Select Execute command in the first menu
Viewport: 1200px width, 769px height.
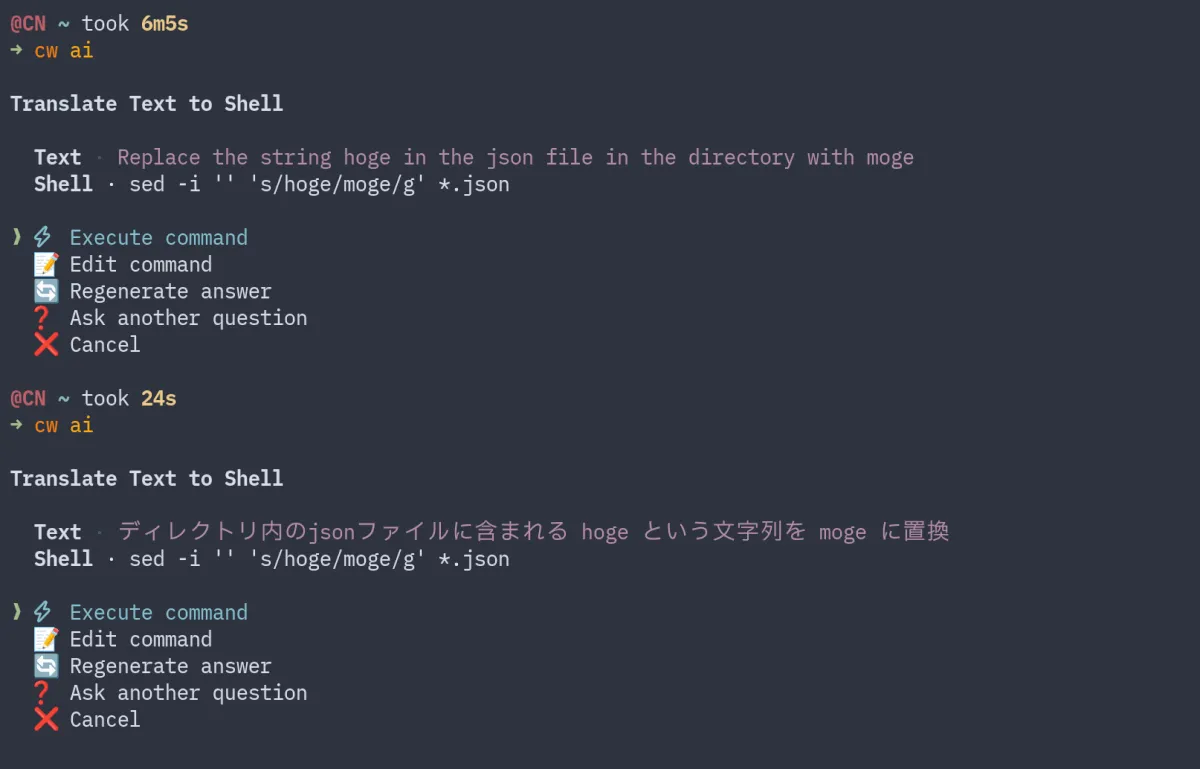(158, 237)
